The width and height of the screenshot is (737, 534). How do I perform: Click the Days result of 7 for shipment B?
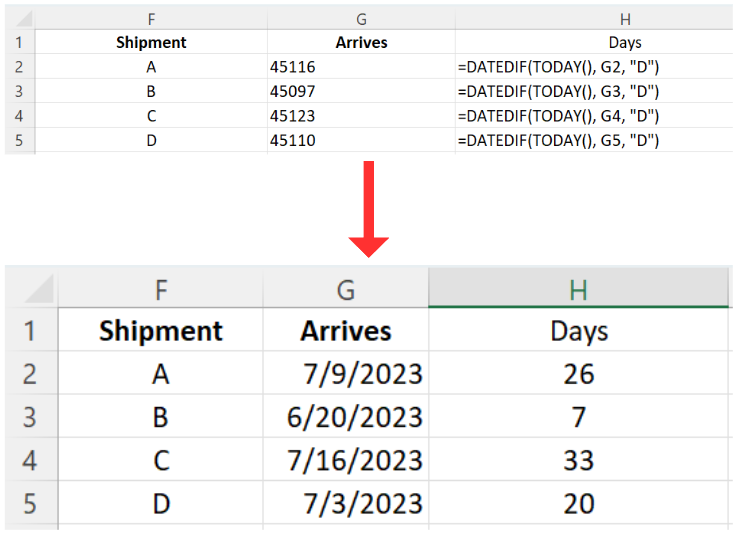click(578, 417)
